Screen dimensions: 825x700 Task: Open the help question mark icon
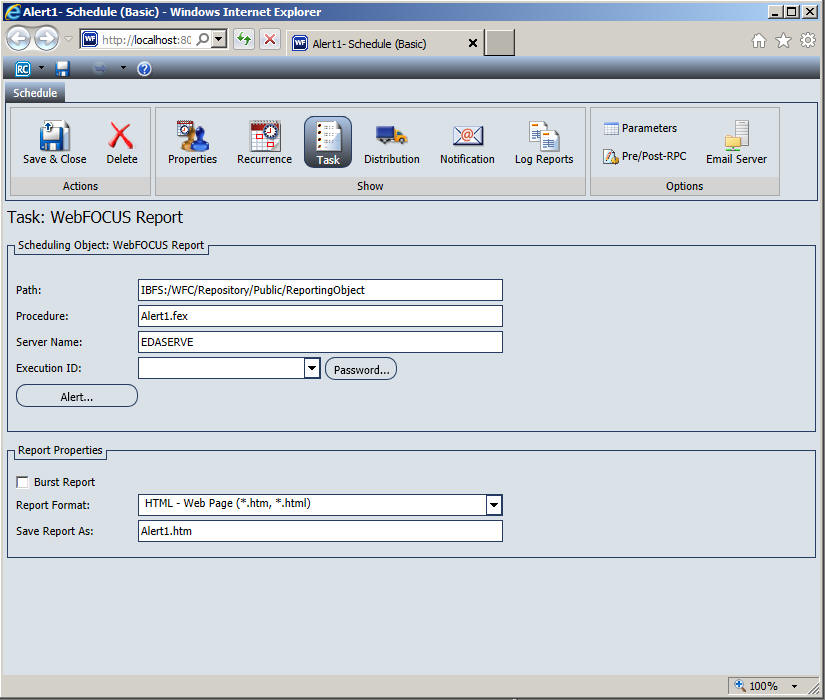[144, 69]
